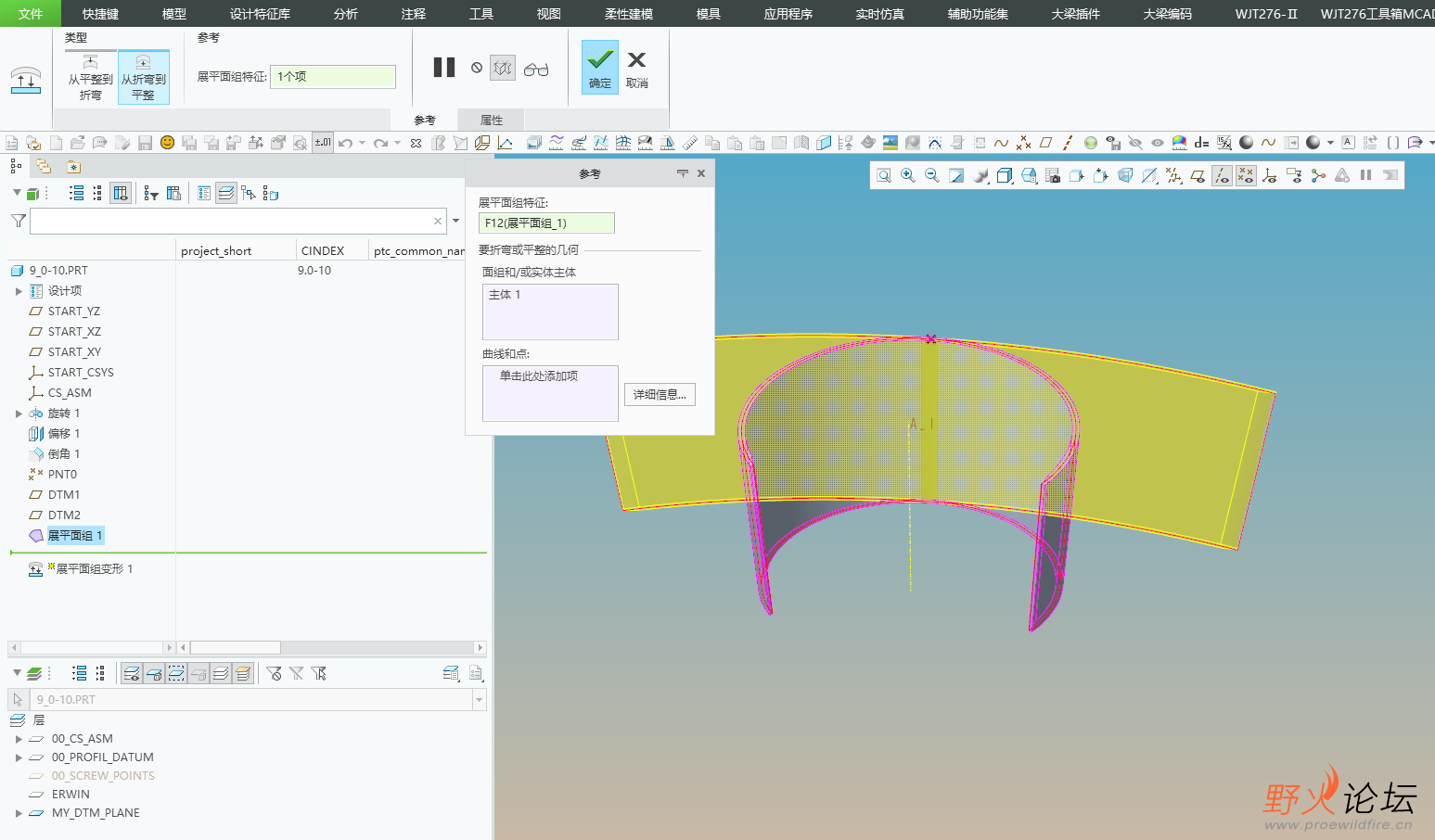Click the green checkmark 确定 button
The width and height of the screenshot is (1435, 840).
coord(600,67)
